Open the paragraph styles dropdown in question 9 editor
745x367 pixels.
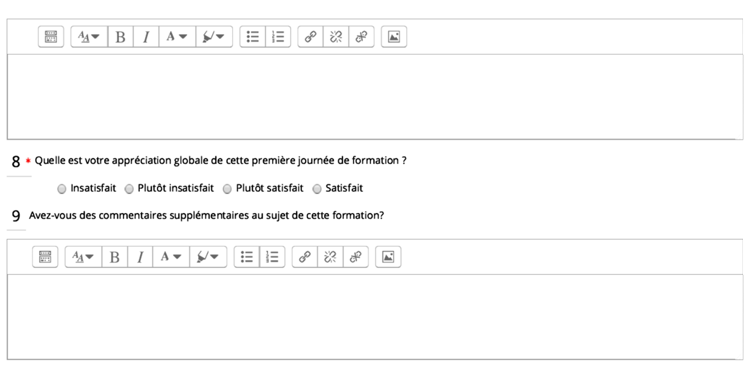83,257
